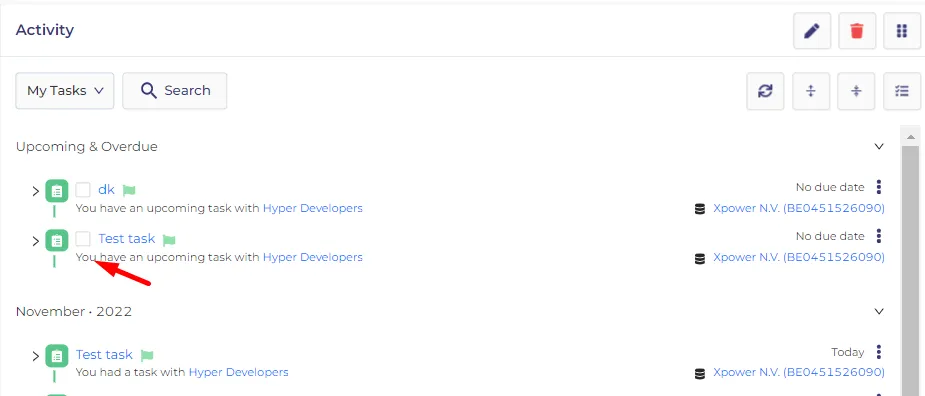Click the pencil edit icon in Activity header
The width and height of the screenshot is (925, 396).
[x=812, y=31]
